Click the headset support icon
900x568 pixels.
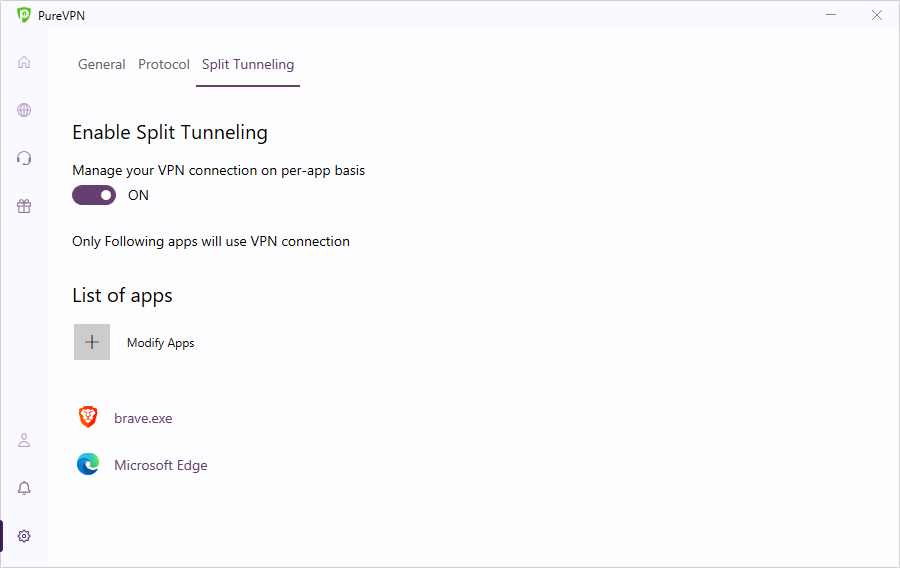coord(24,158)
